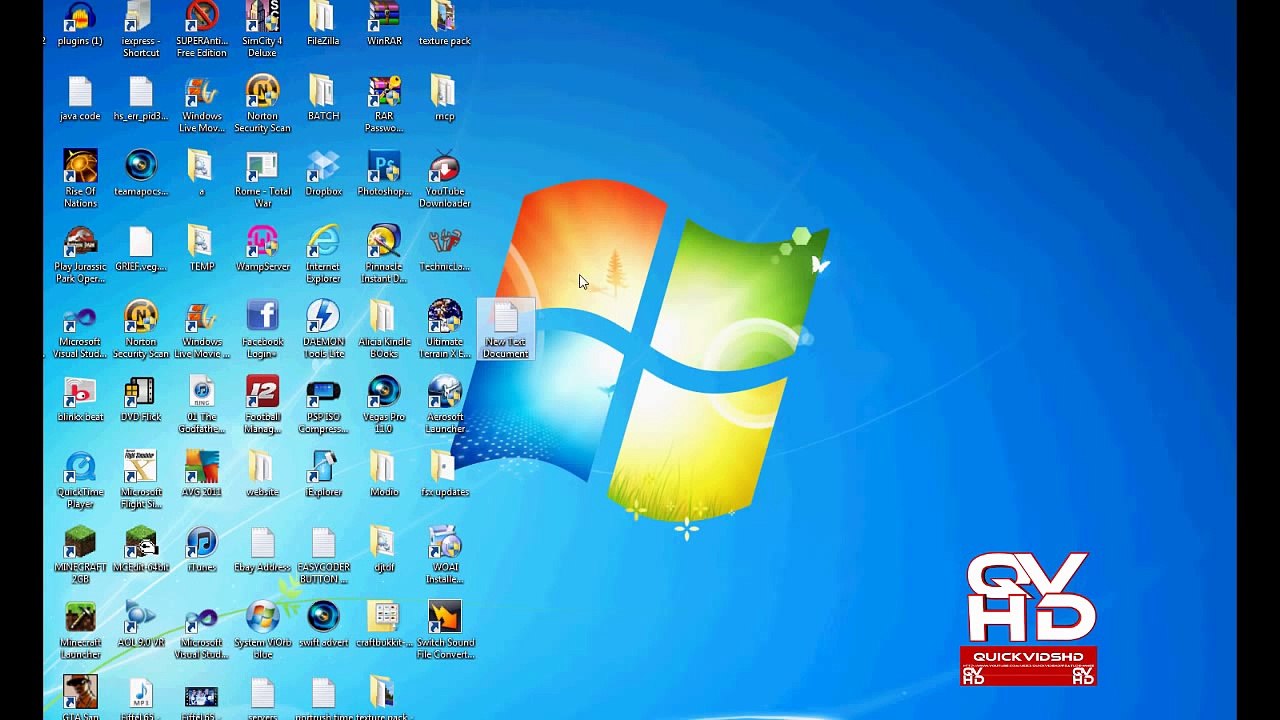Image resolution: width=1280 pixels, height=720 pixels.
Task: Click the WampServer shortcut
Action: (262, 248)
